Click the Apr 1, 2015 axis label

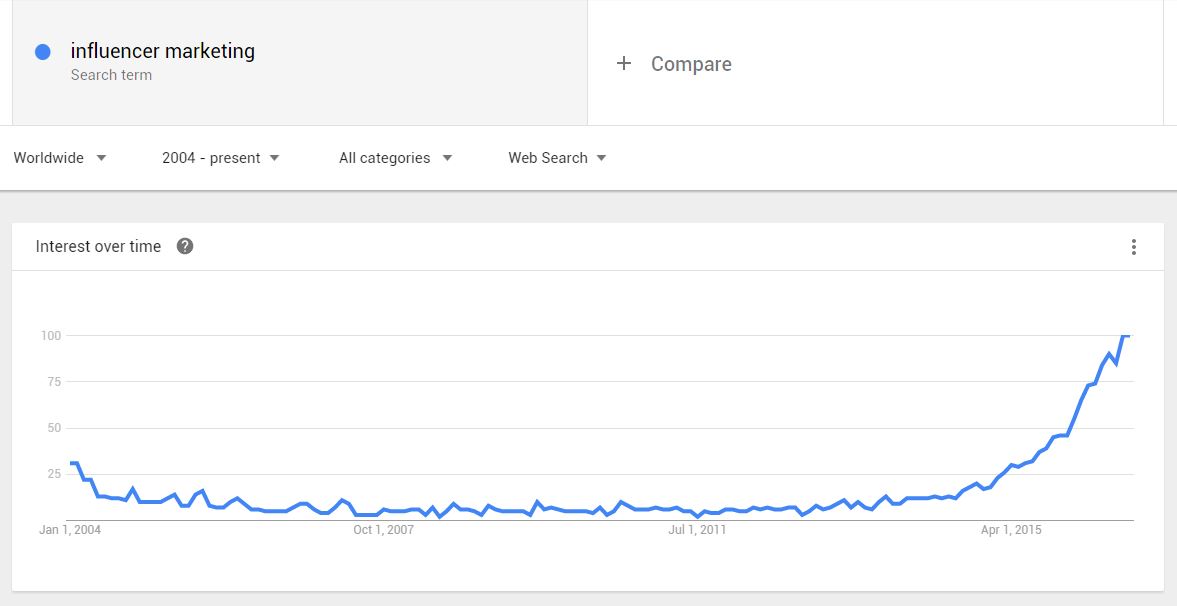tap(1011, 530)
